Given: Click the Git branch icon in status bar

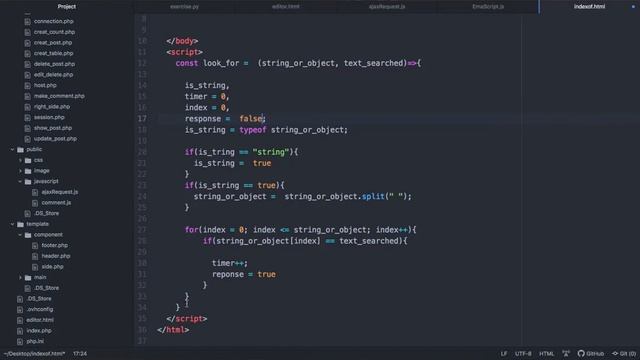Looking at the screenshot, I should tap(615, 353).
